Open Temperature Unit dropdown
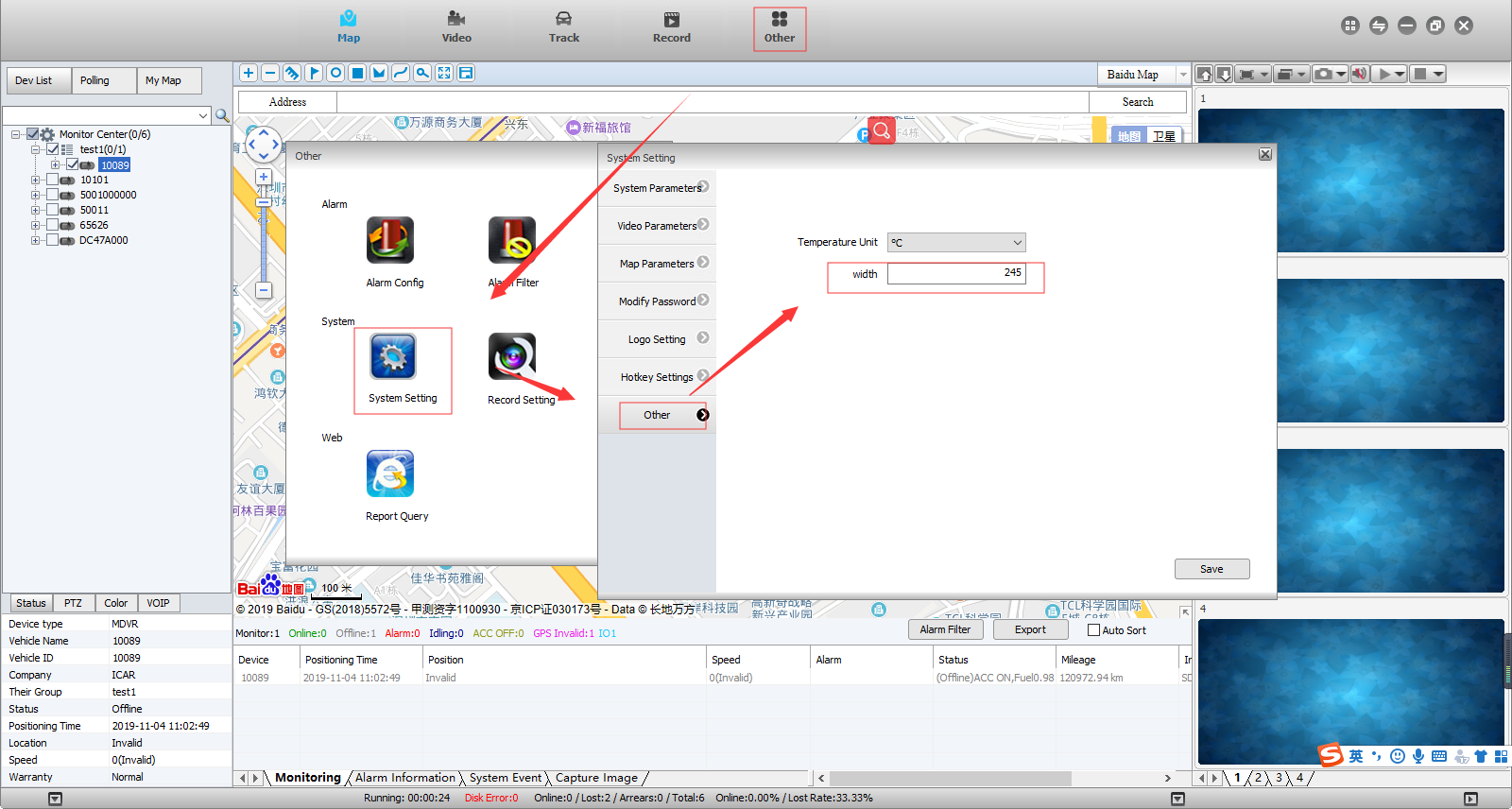The width and height of the screenshot is (1512, 809). pos(956,243)
